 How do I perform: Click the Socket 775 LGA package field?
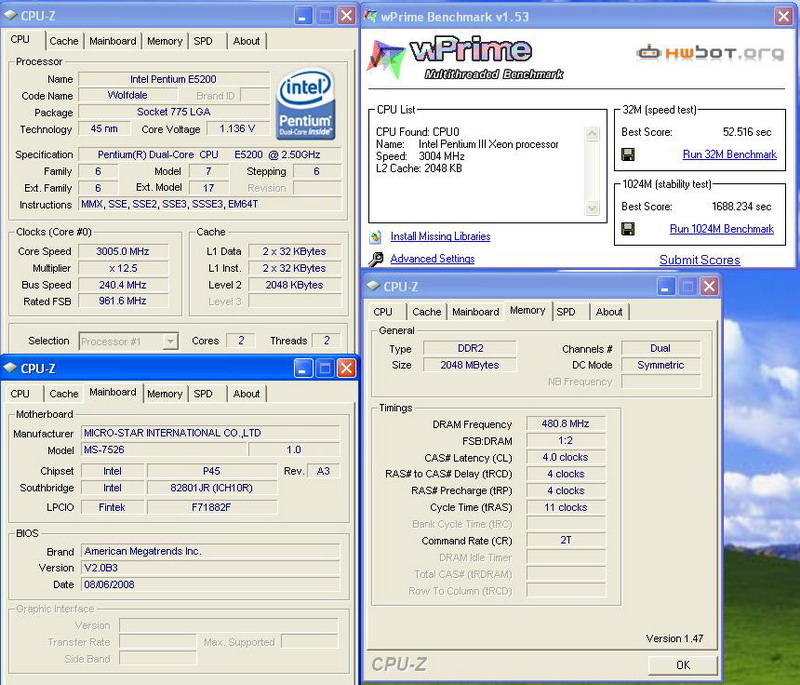pyautogui.click(x=173, y=112)
